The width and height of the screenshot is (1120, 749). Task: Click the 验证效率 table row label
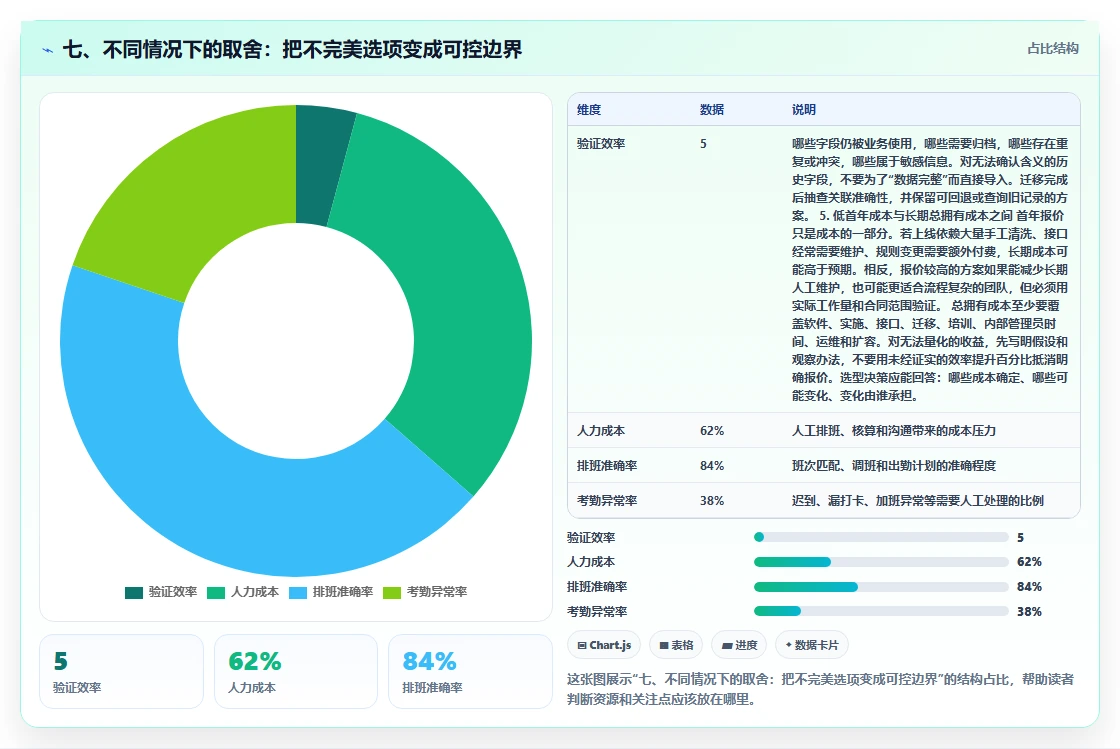coord(601,144)
